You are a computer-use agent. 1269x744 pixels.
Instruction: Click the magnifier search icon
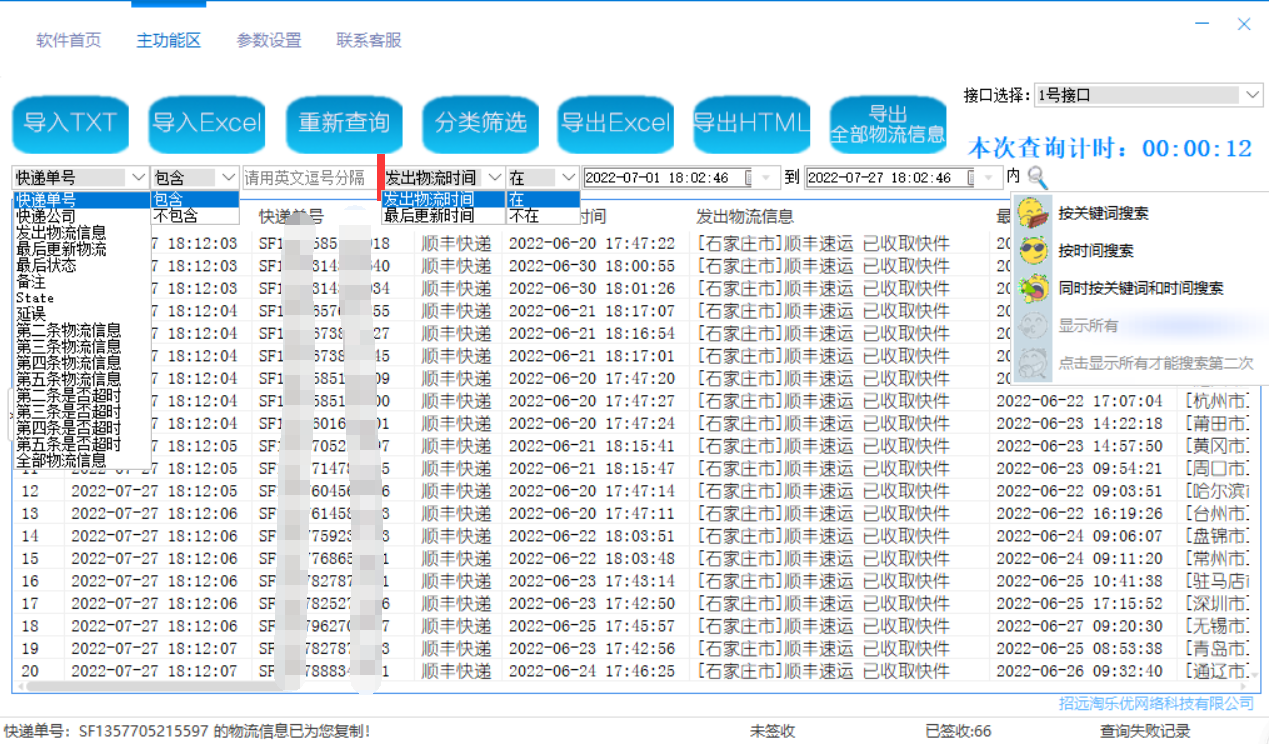(x=1037, y=178)
